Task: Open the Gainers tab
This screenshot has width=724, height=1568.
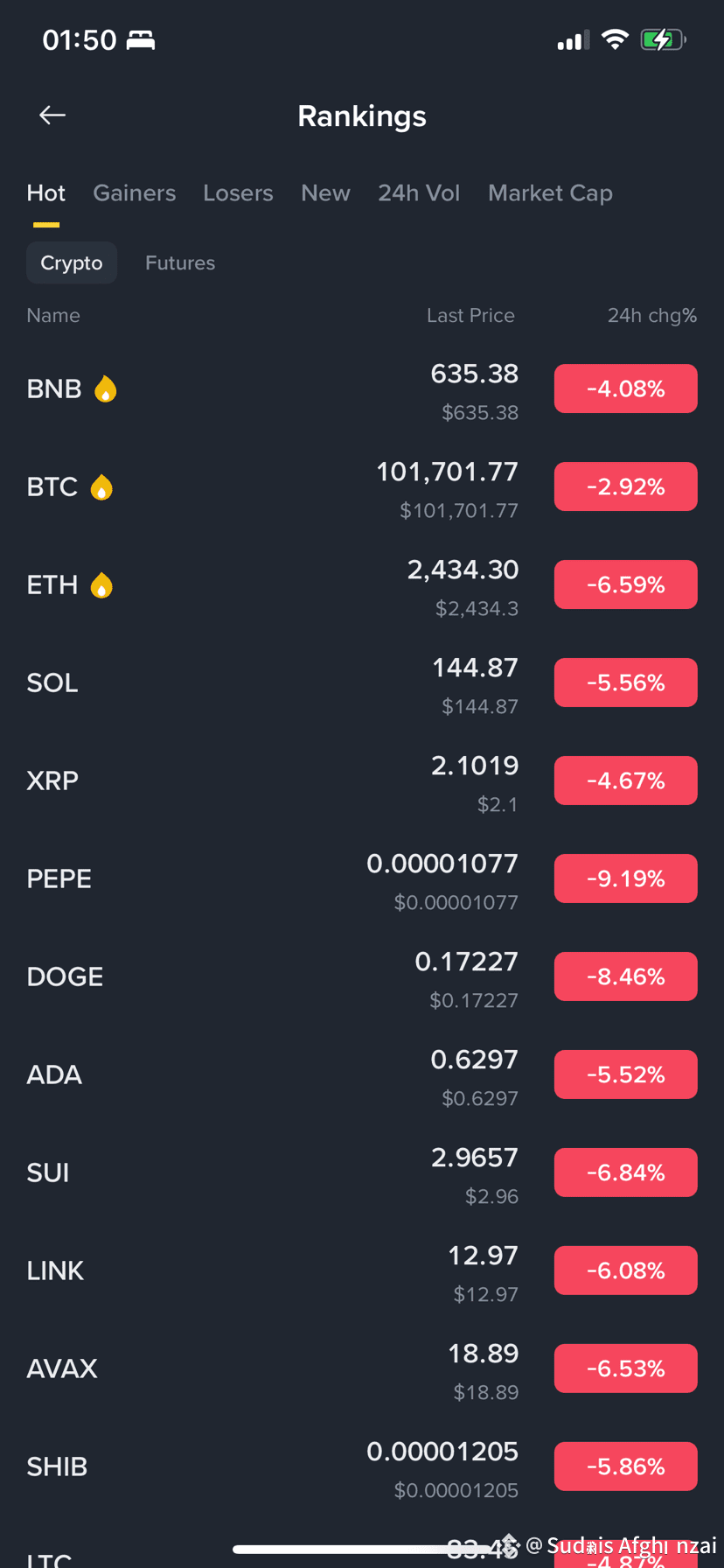Action: click(135, 192)
